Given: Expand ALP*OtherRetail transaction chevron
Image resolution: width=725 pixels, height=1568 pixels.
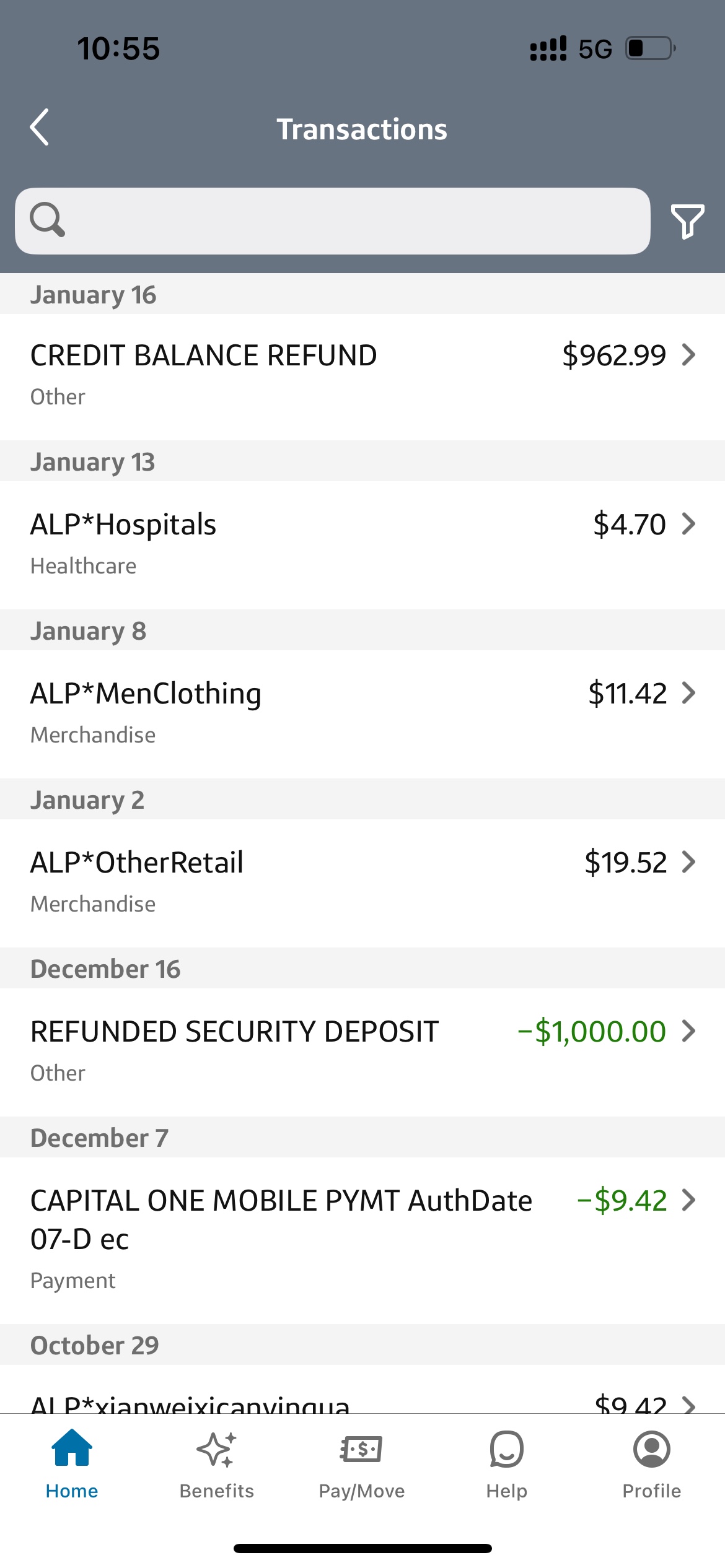Looking at the screenshot, I should tap(688, 862).
